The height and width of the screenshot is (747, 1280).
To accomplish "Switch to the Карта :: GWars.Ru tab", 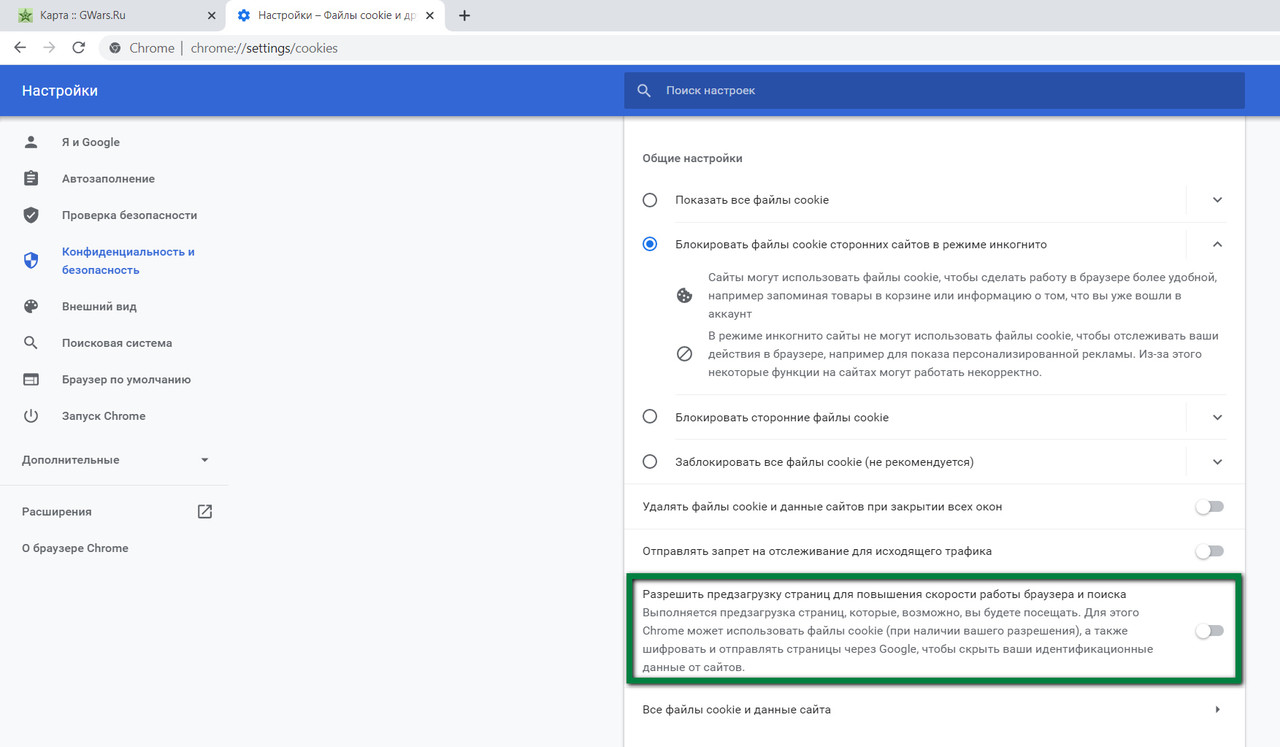I will pyautogui.click(x=112, y=15).
